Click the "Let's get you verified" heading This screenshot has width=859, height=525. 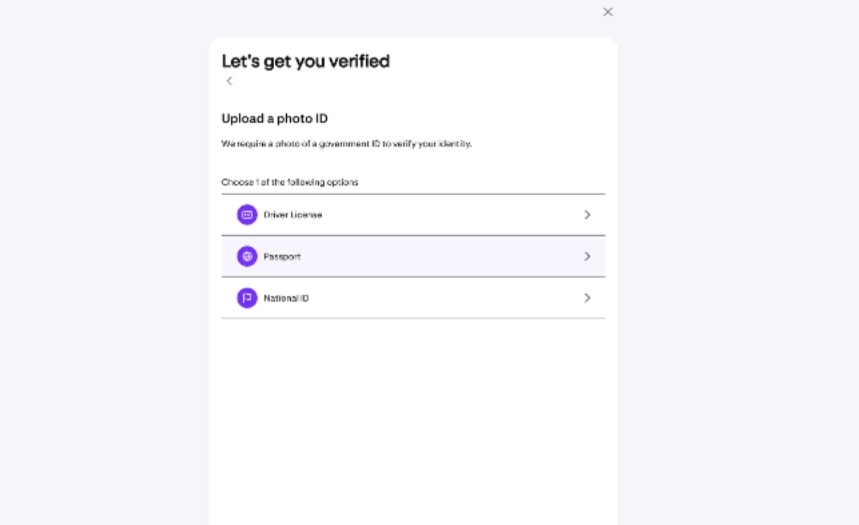point(306,61)
